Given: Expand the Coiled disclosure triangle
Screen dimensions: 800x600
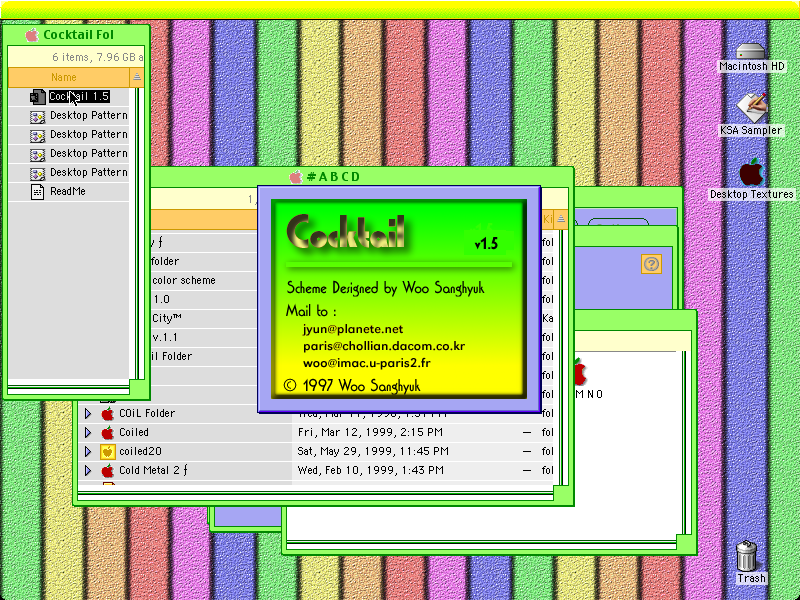Looking at the screenshot, I should tap(88, 433).
